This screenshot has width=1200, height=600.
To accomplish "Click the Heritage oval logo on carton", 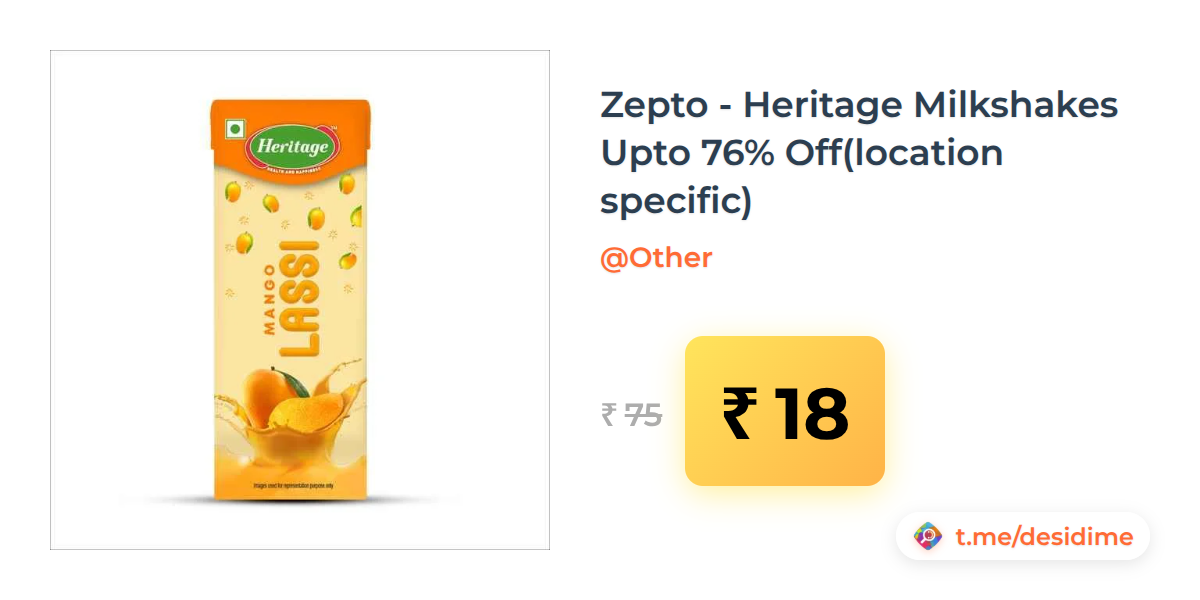I will pyautogui.click(x=292, y=146).
